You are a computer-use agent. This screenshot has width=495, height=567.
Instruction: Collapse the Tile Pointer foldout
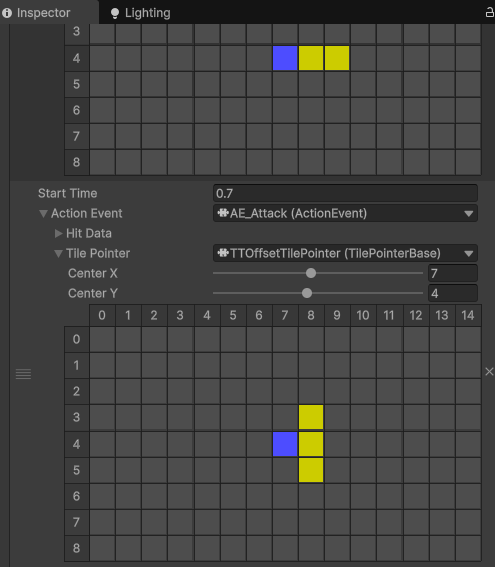pos(58,253)
